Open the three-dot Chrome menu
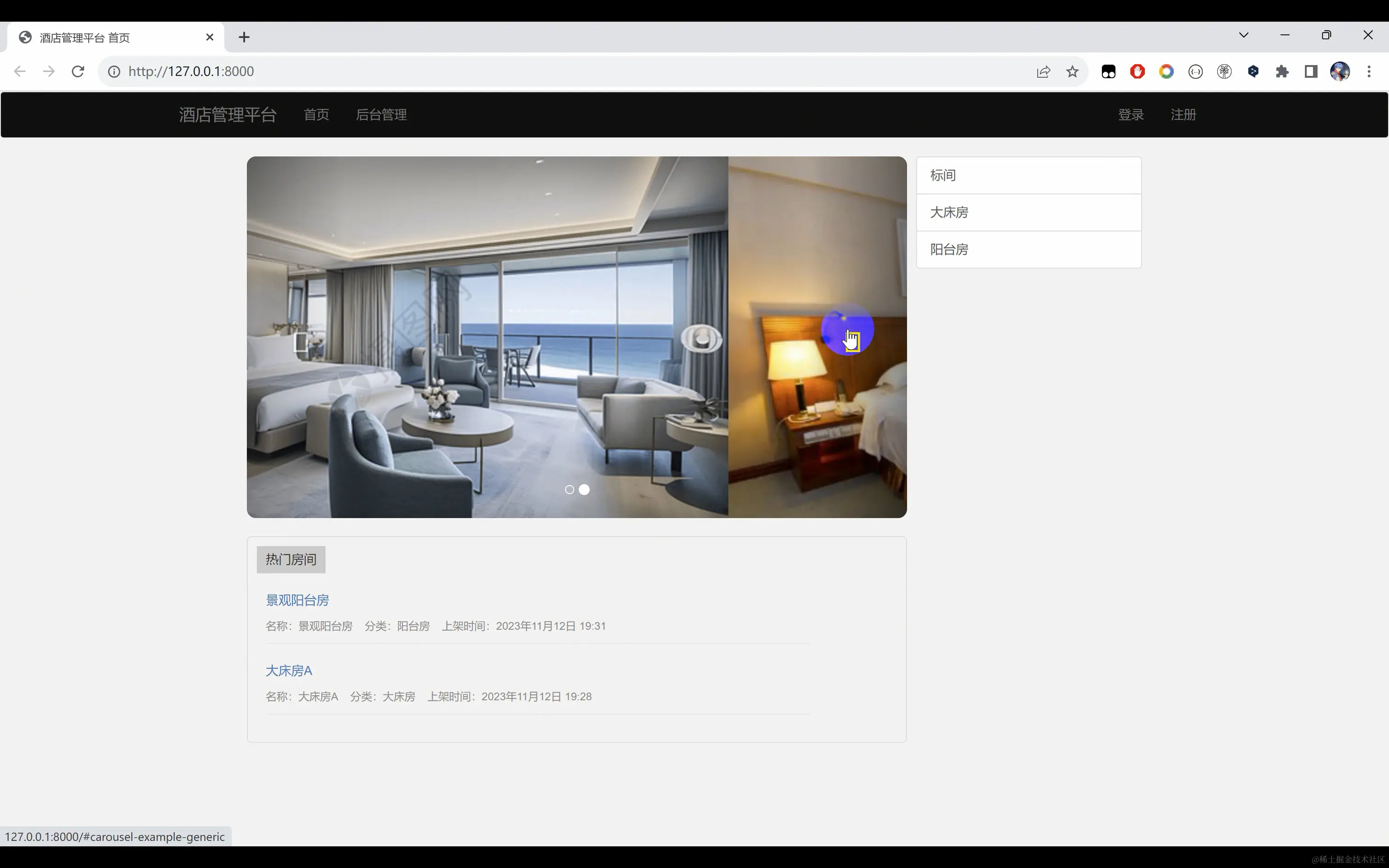The width and height of the screenshot is (1389, 868). pyautogui.click(x=1369, y=71)
